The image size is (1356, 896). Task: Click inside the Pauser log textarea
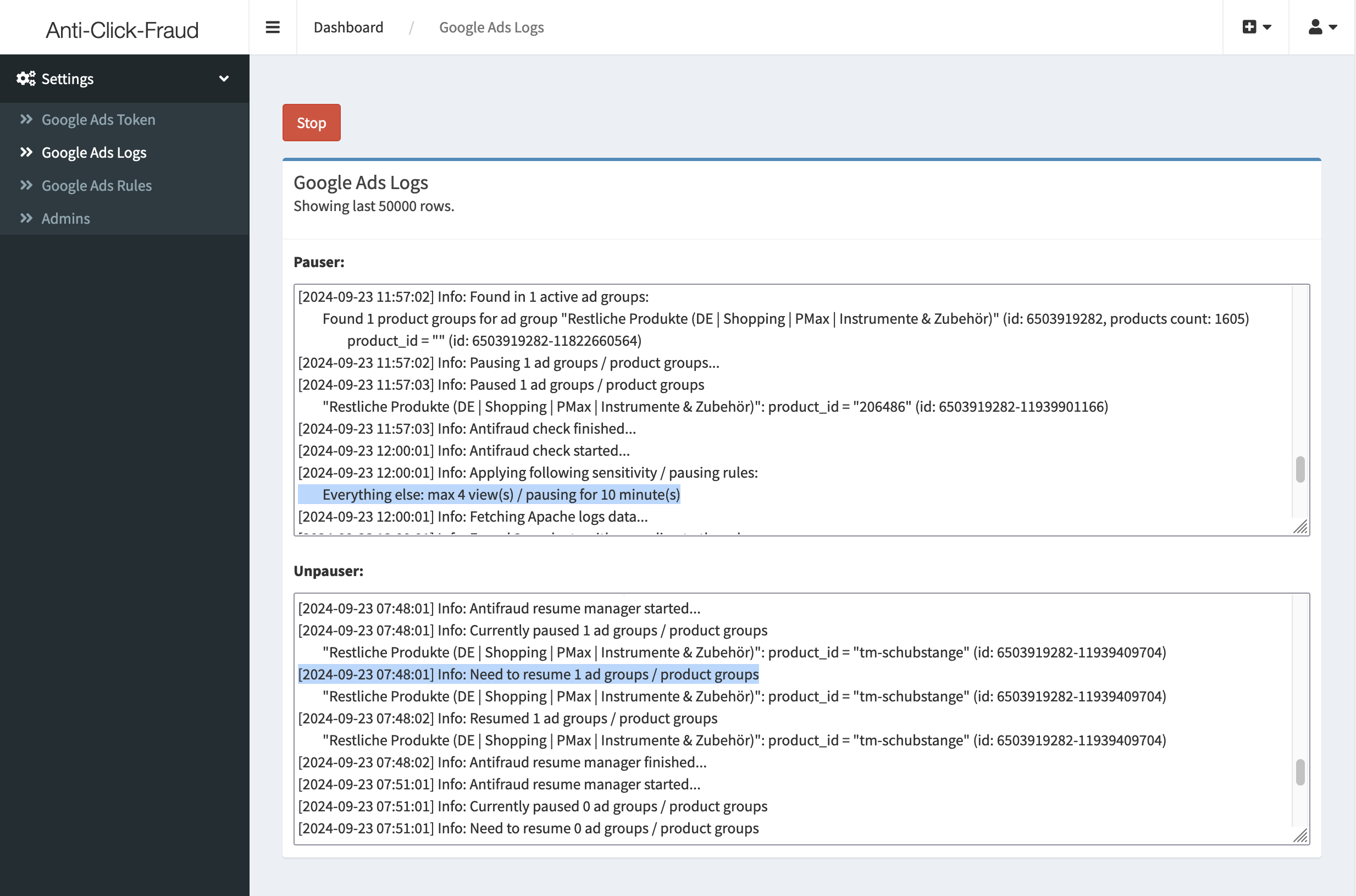802,410
